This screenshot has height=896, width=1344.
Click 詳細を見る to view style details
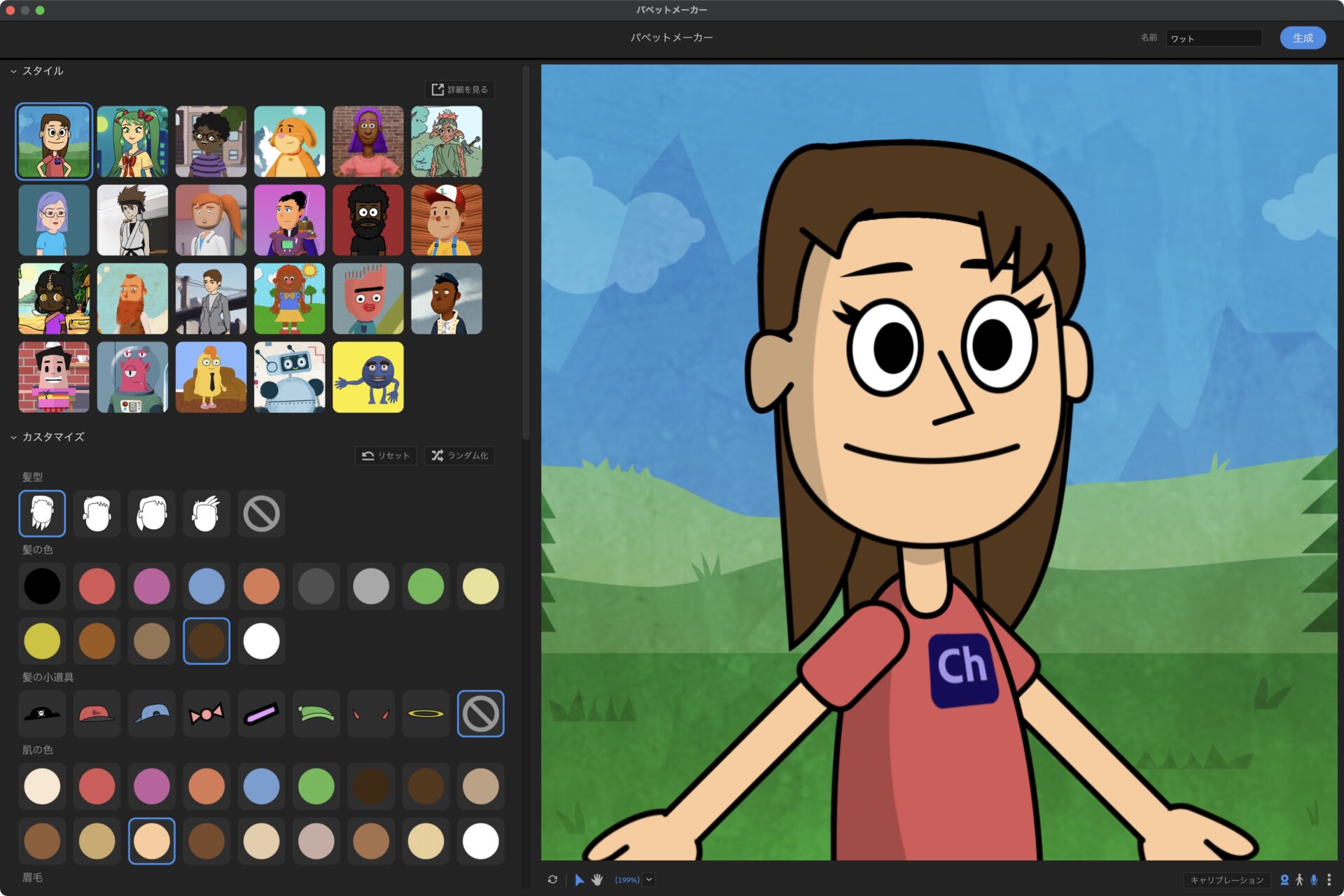pos(460,90)
